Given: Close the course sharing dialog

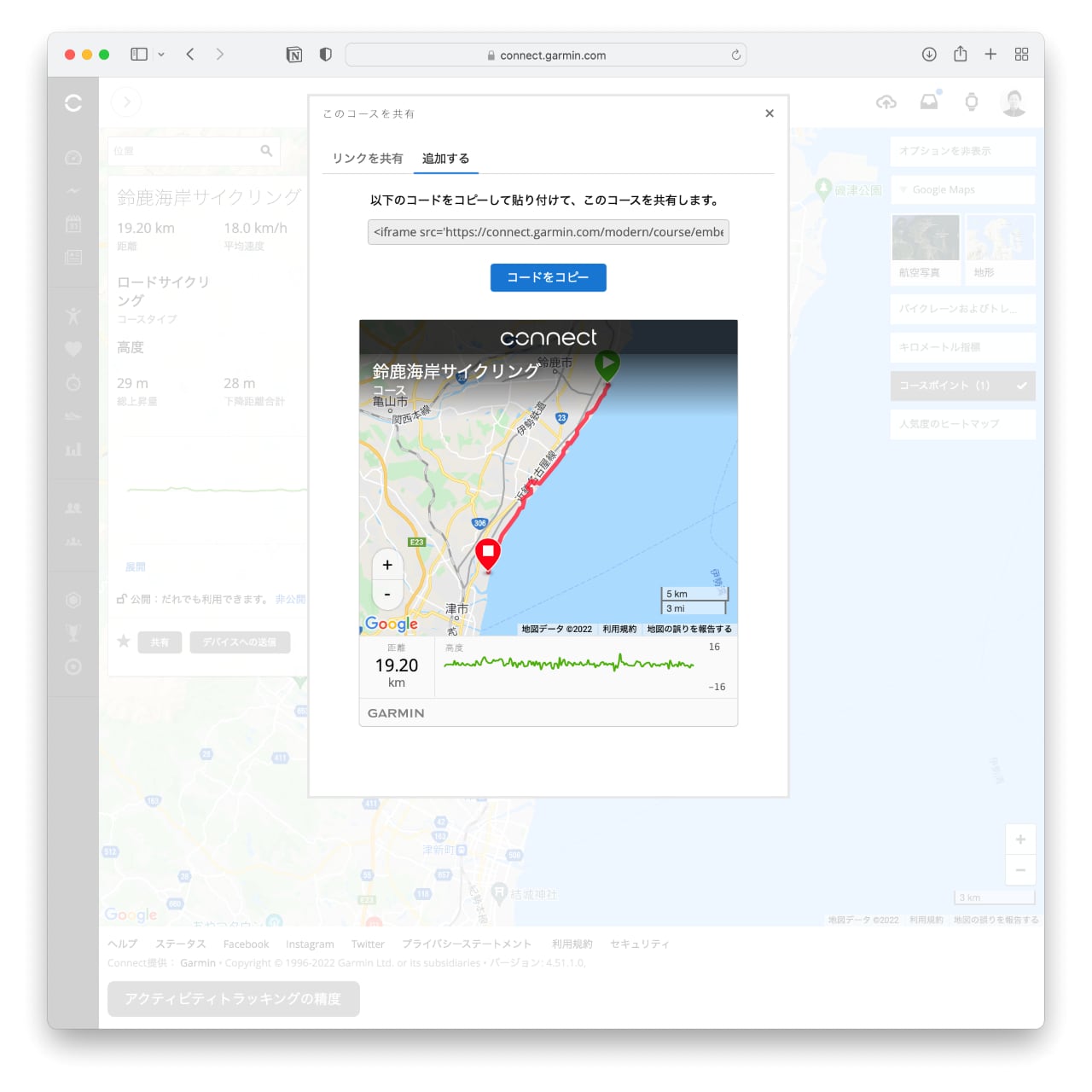Looking at the screenshot, I should click(x=770, y=113).
